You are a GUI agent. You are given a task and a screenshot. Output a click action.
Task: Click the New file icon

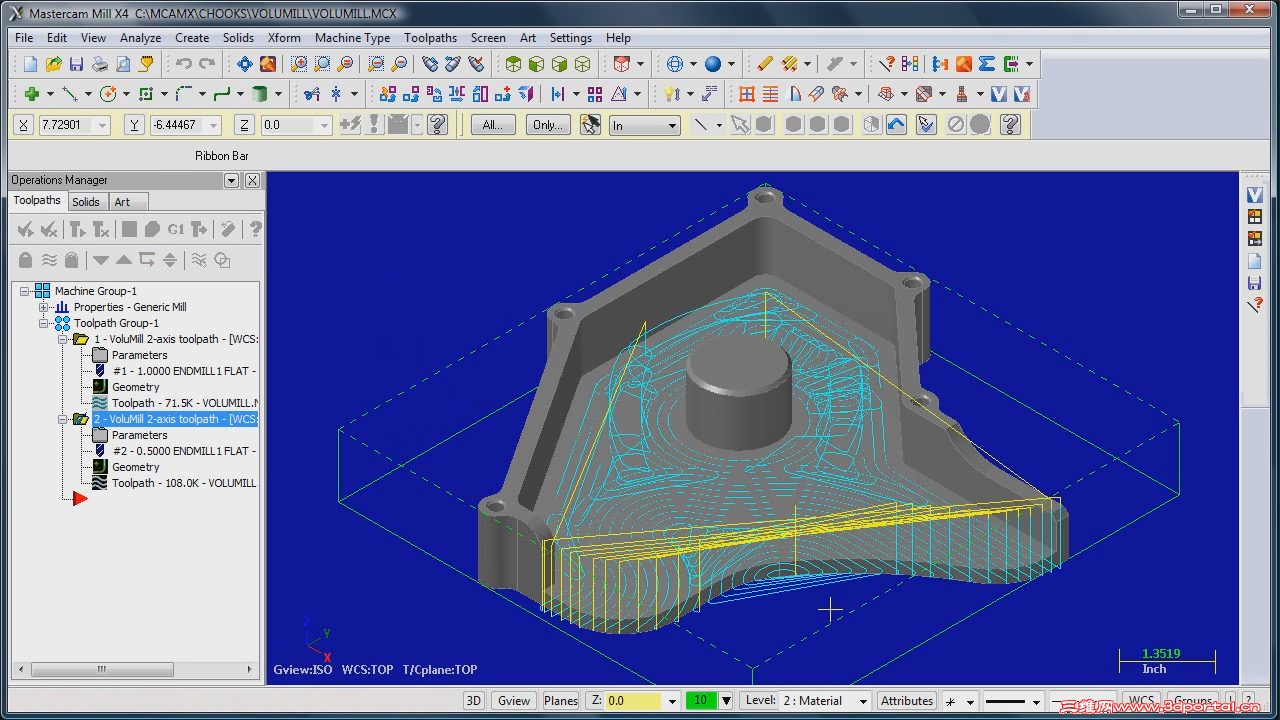pyautogui.click(x=30, y=64)
